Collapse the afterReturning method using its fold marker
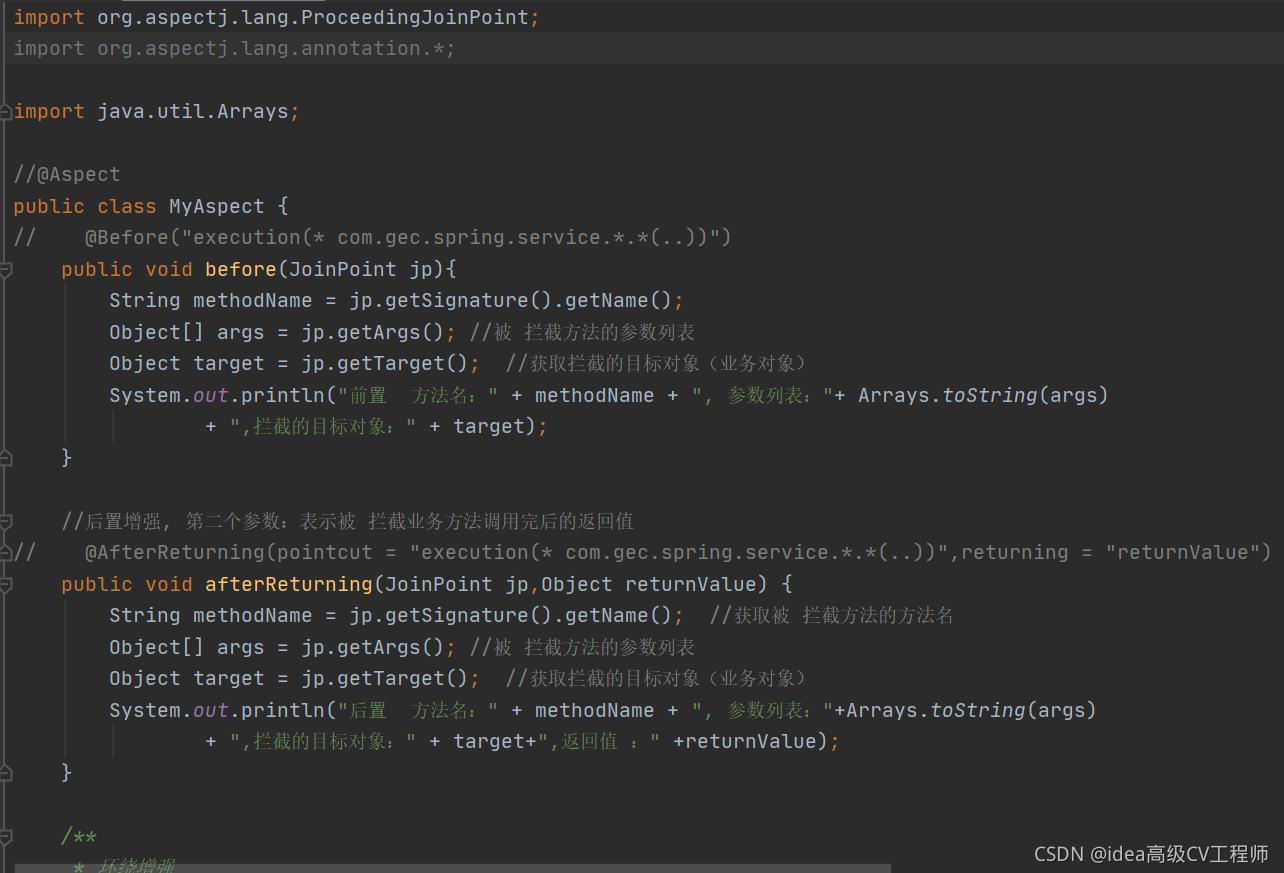The image size is (1284, 873). 5,585
